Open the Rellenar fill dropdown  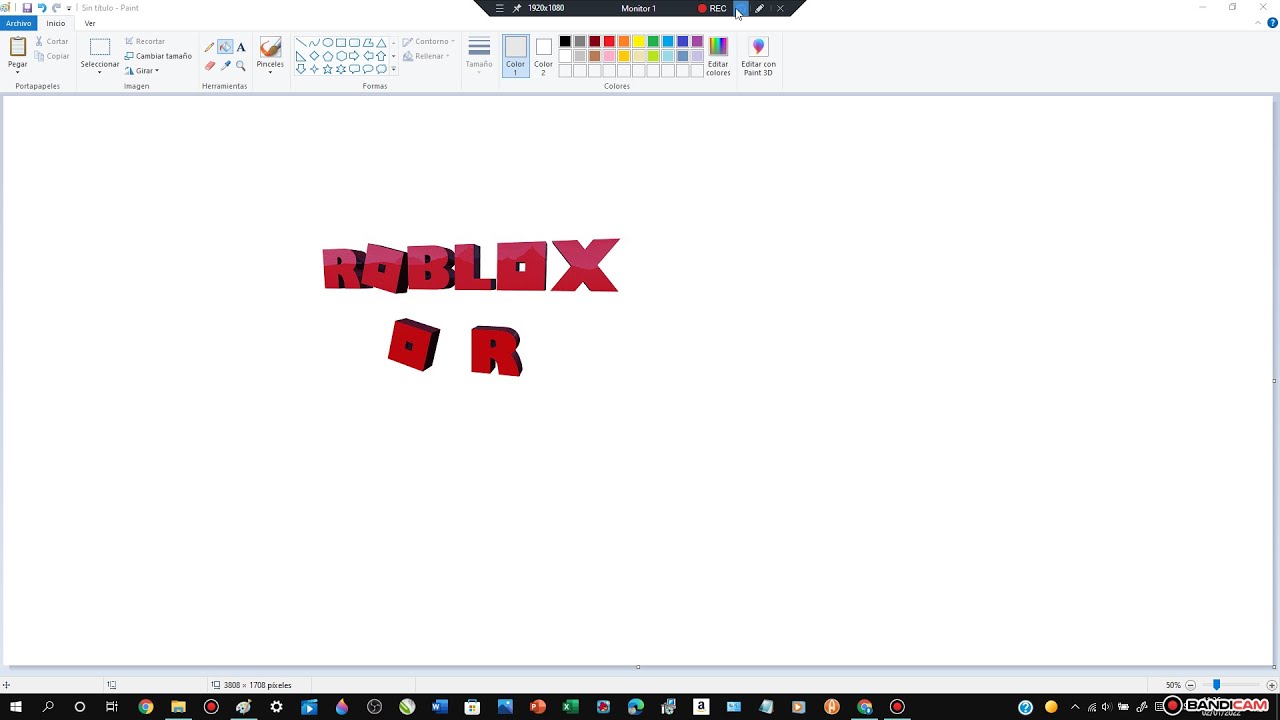[x=426, y=56]
